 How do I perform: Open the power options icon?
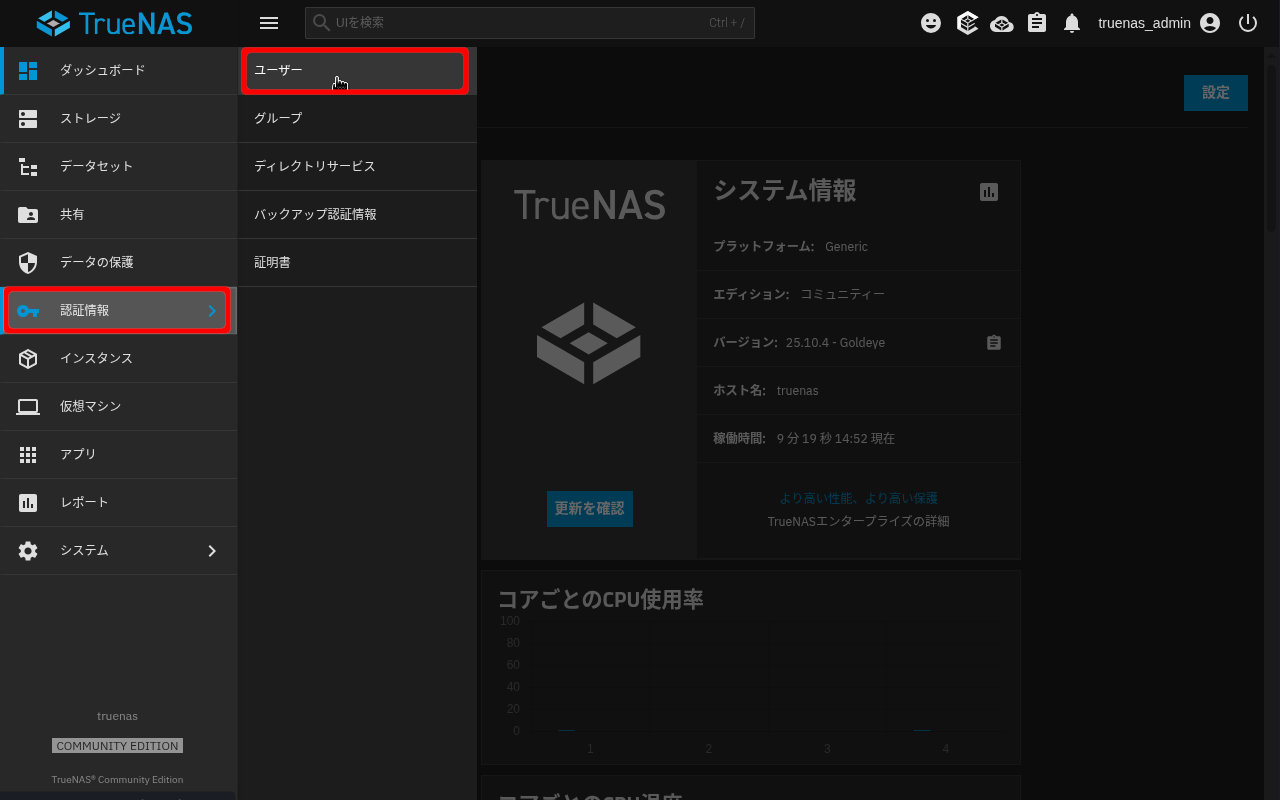pyautogui.click(x=1248, y=23)
